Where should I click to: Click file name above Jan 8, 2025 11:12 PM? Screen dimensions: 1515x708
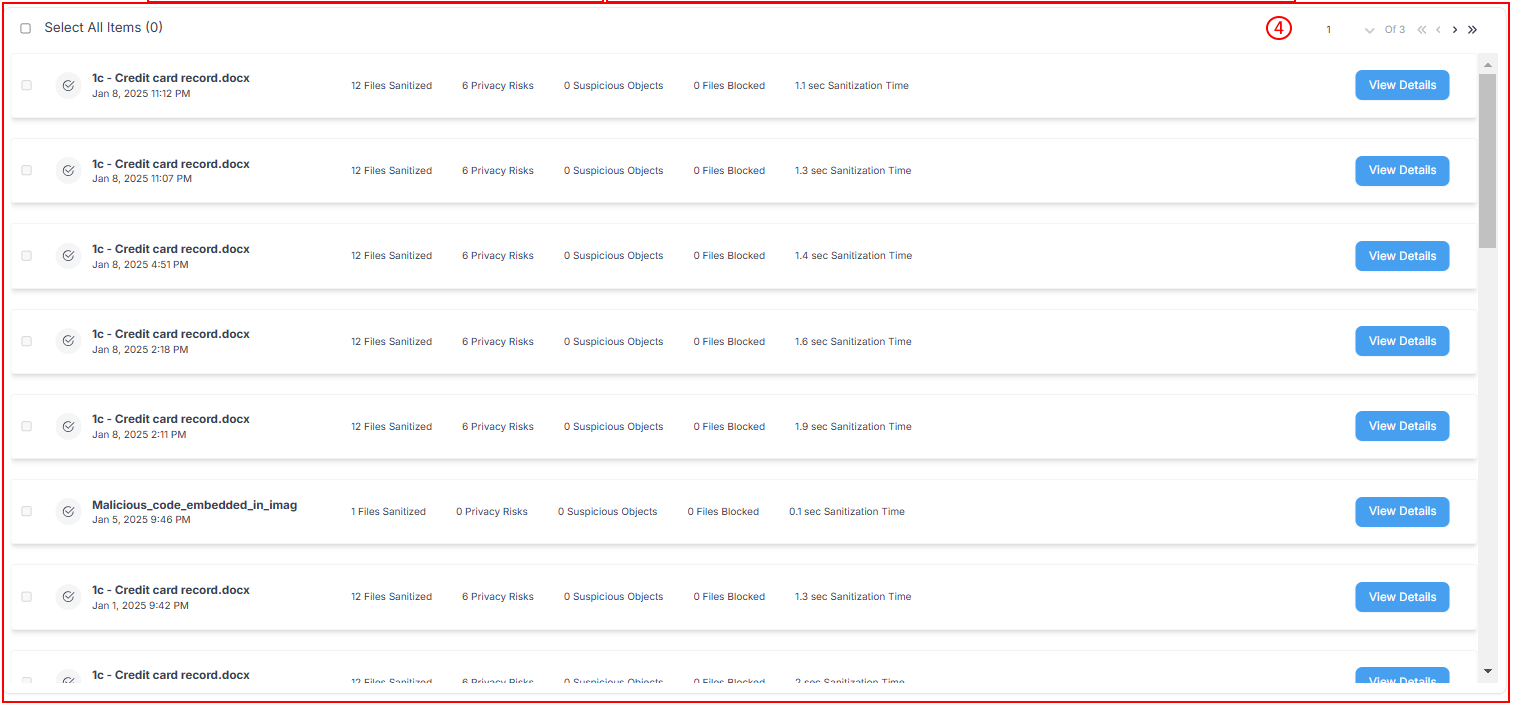(171, 78)
